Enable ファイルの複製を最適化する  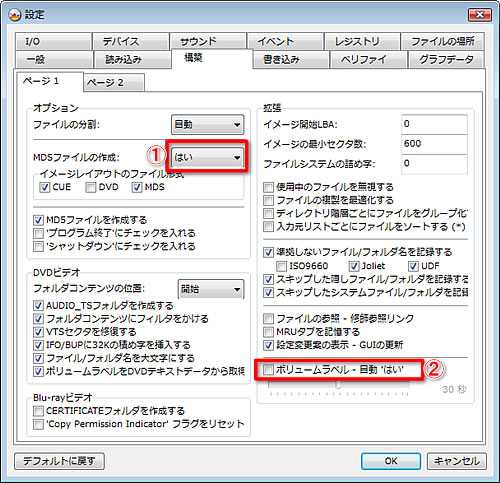click(x=268, y=200)
